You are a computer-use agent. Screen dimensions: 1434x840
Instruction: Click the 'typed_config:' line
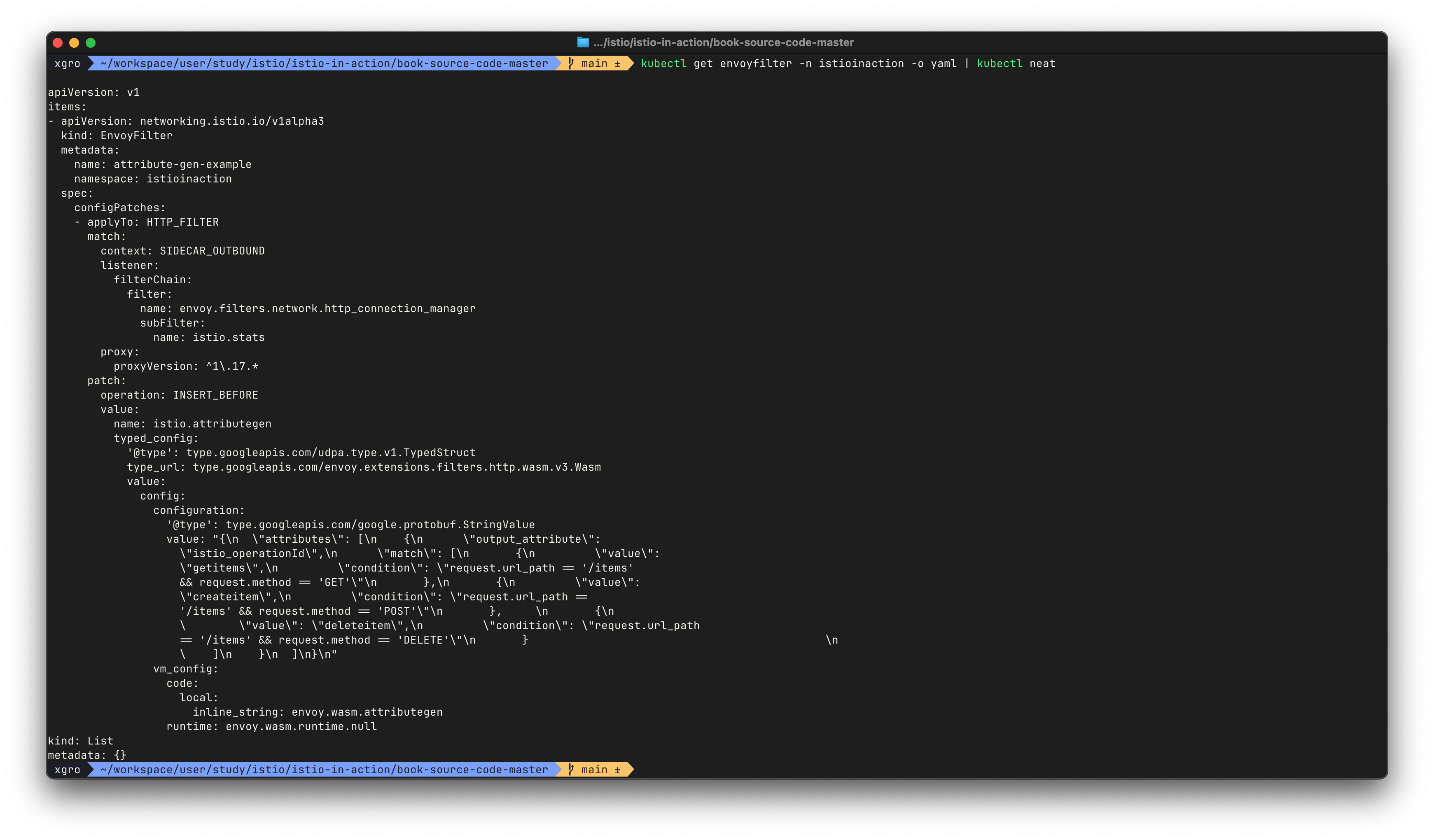[156, 438]
